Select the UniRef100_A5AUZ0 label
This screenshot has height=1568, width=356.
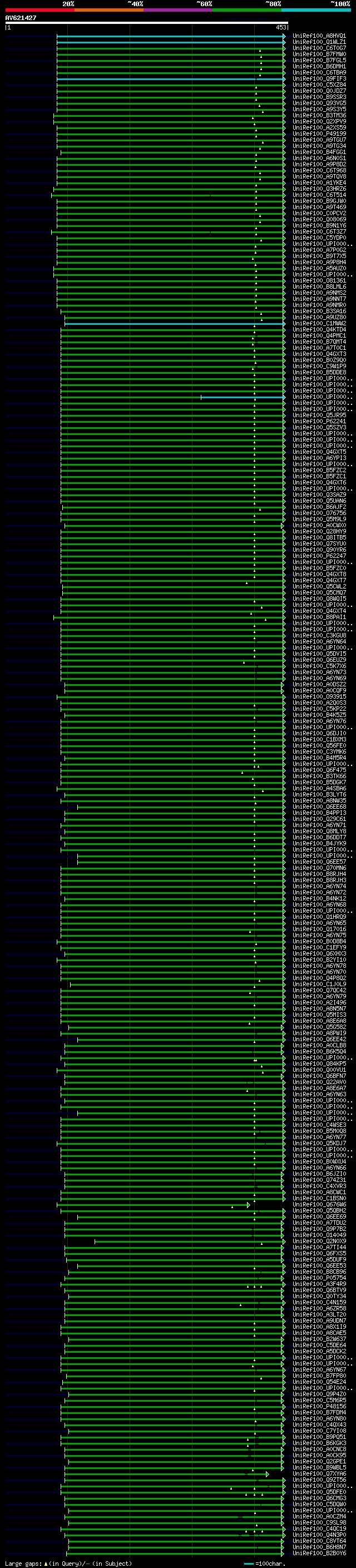[319, 269]
